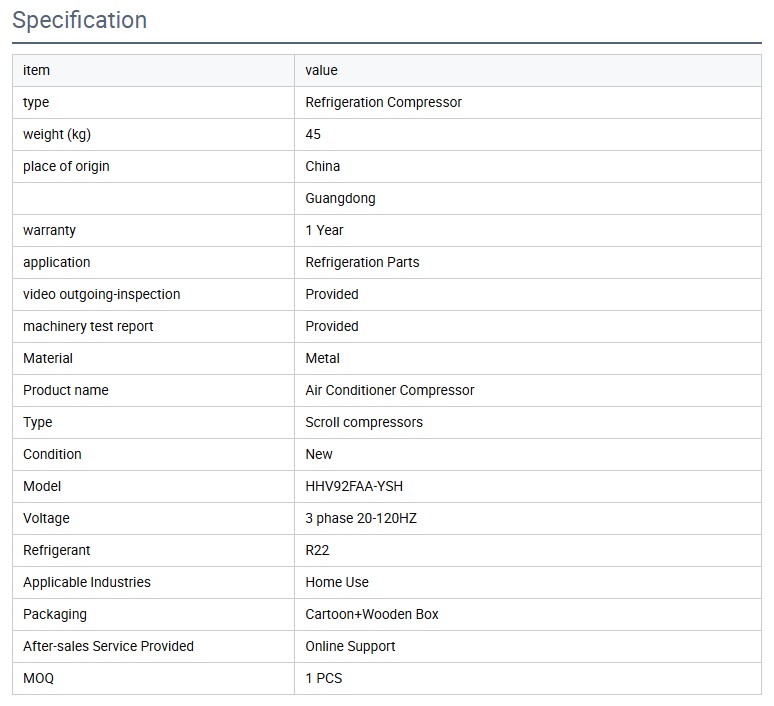
Task: Click the Specification heading
Action: [79, 20]
